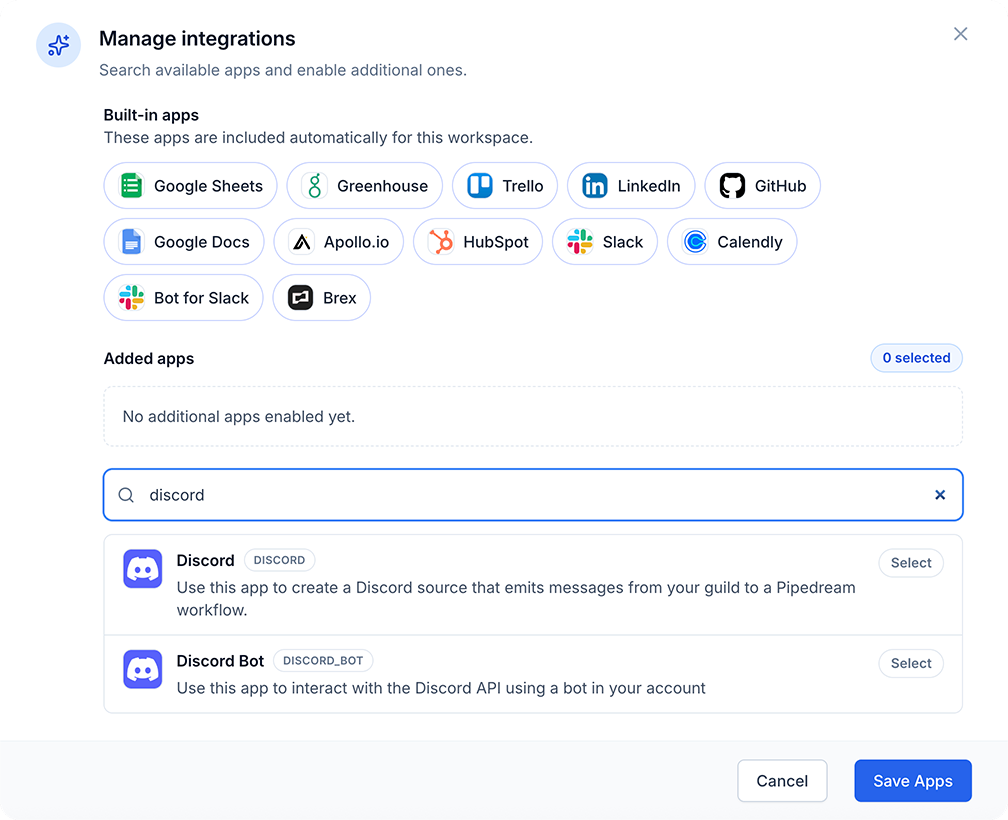The image size is (1008, 820).
Task: Click the Brex logo icon
Action: pyautogui.click(x=300, y=298)
